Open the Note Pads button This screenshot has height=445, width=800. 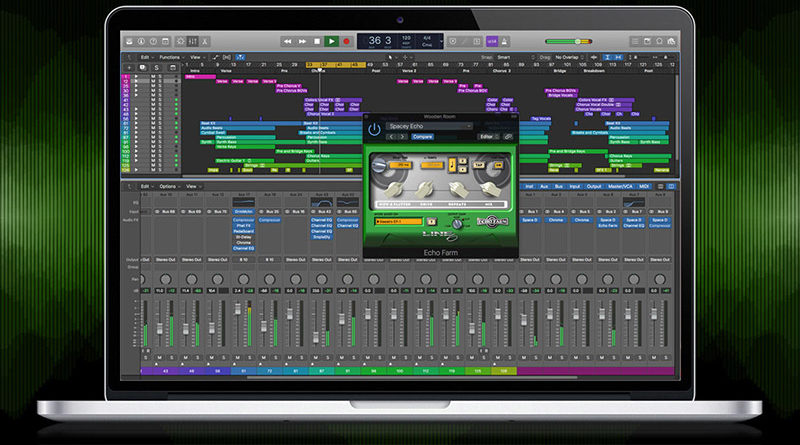tap(647, 41)
